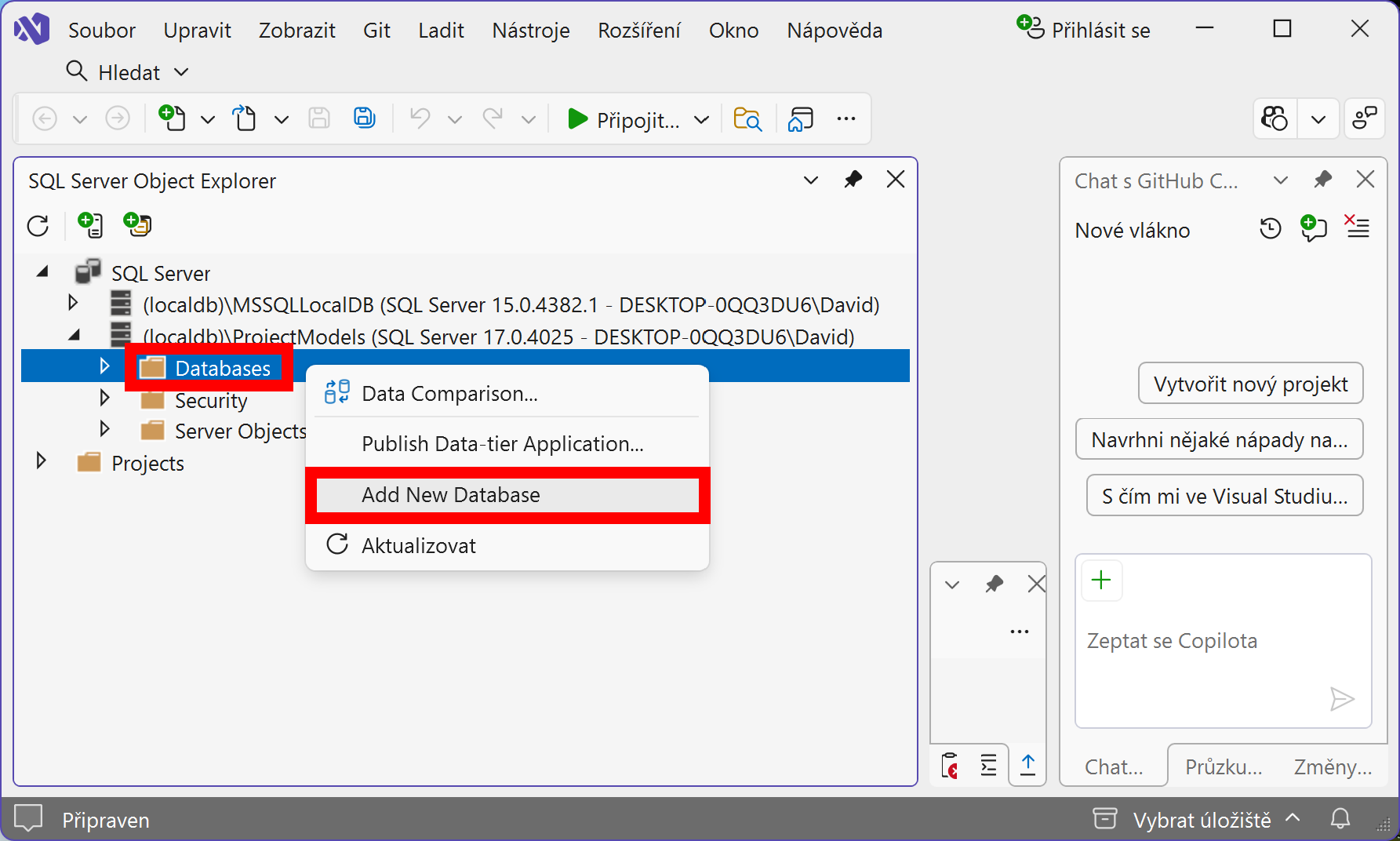Open the Soubor menu
Screen dimensions: 1400x841
point(102,30)
